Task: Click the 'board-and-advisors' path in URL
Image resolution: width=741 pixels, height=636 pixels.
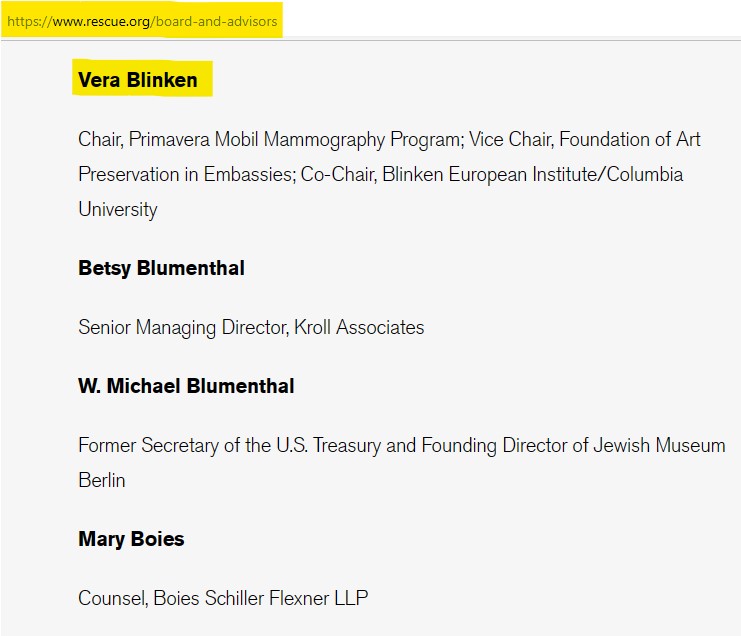Action: pos(216,21)
